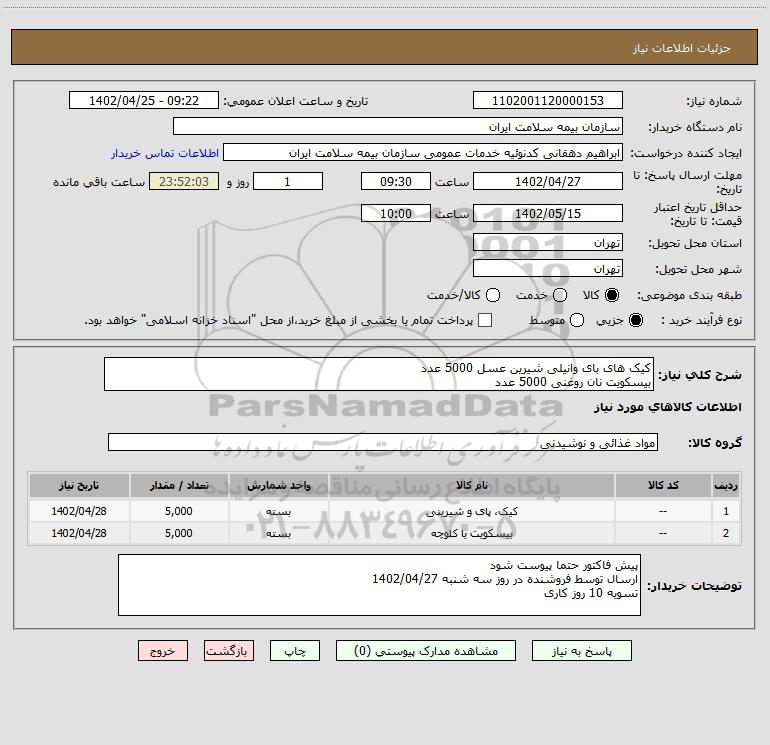Viewport: 770px width, 745px height.
Task: Select table row بیسکویت یا کلوچه
Action: tap(385, 533)
